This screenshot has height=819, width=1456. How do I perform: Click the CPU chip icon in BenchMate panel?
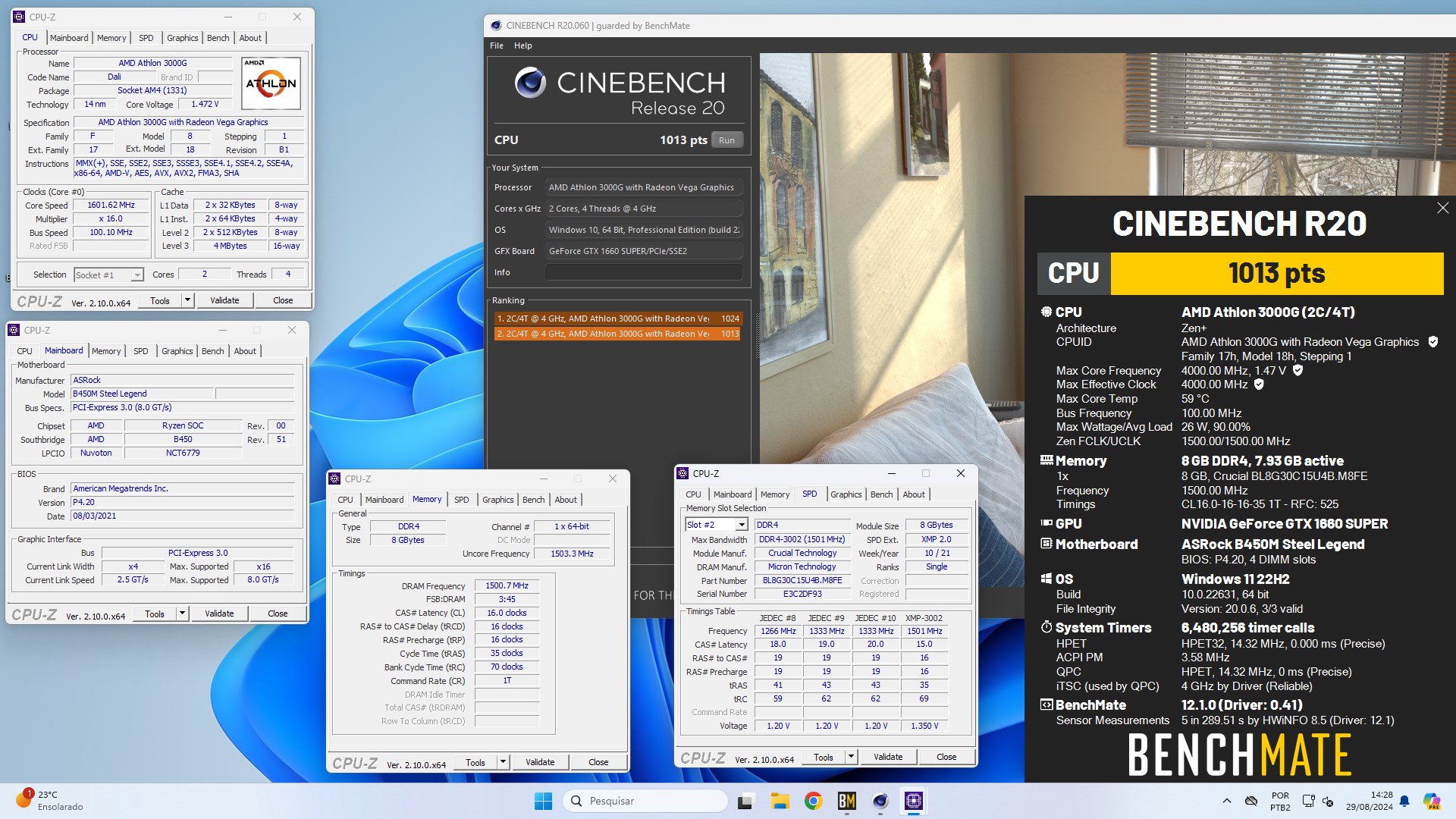[1046, 312]
